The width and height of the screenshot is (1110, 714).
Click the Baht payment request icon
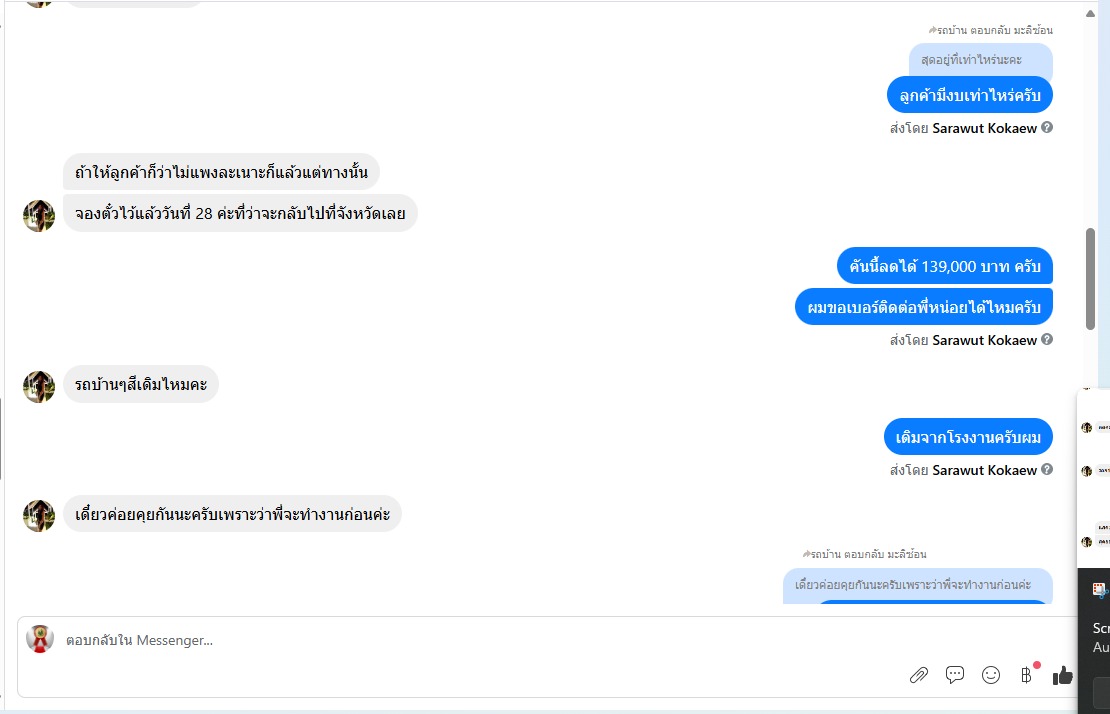[x=1026, y=675]
